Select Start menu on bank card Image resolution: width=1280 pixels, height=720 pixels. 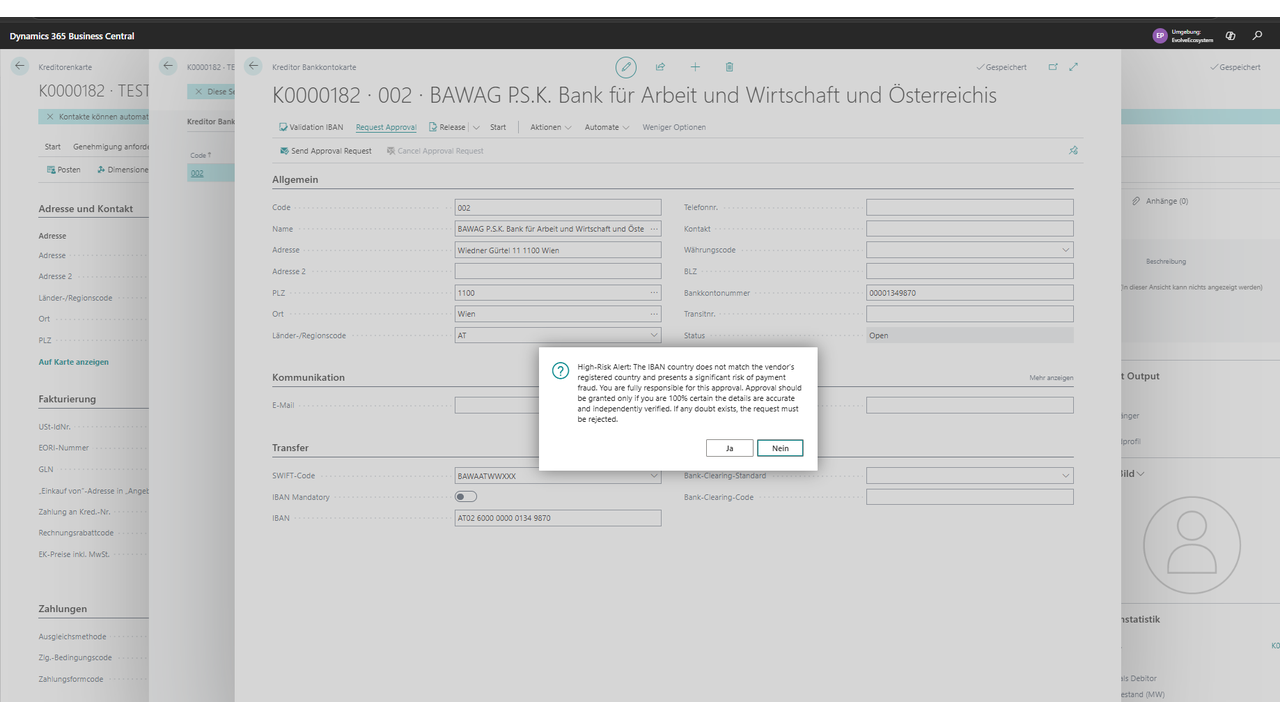tap(498, 127)
